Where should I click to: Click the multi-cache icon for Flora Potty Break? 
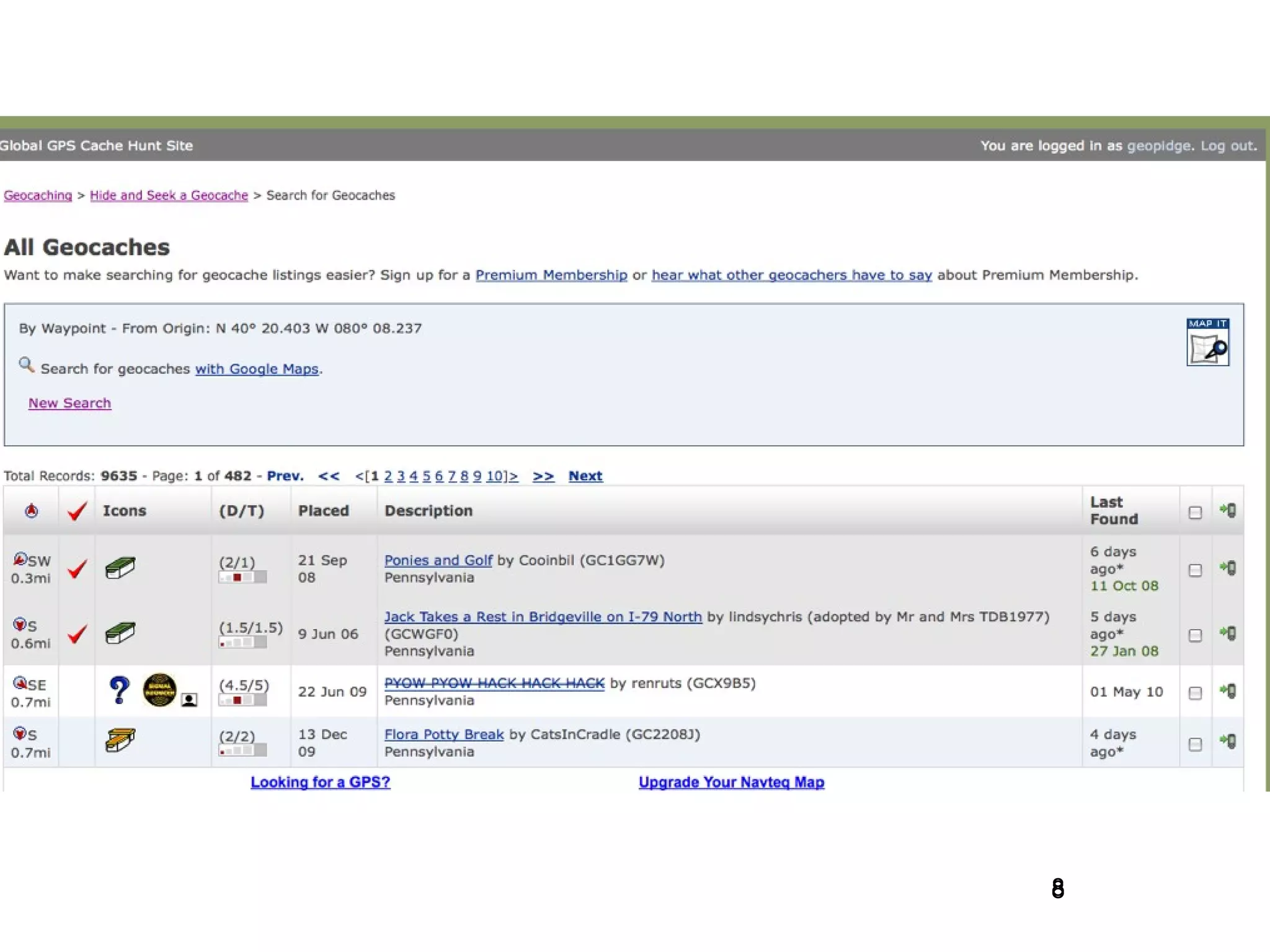pyautogui.click(x=120, y=739)
